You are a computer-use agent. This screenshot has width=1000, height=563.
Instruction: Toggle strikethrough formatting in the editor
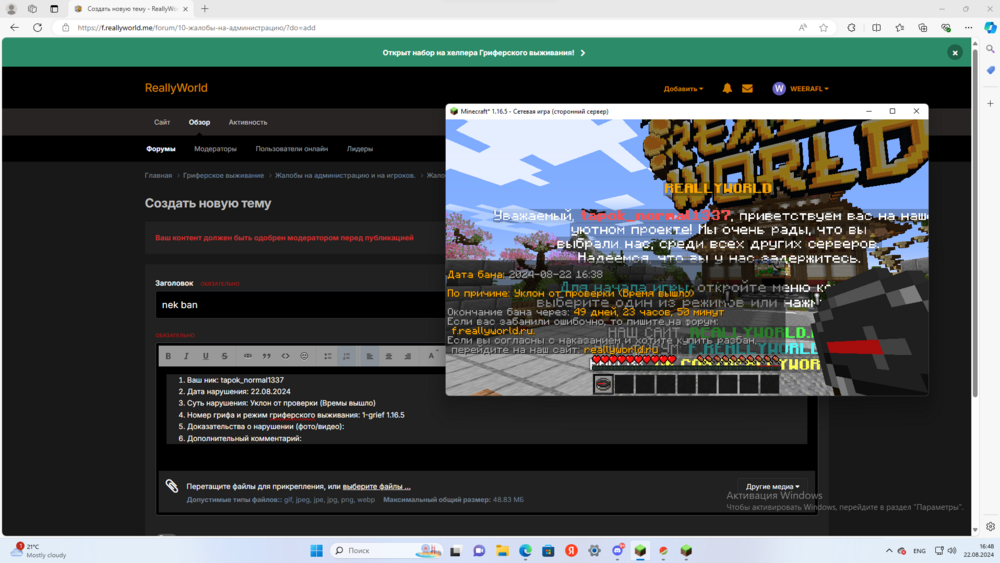coord(224,356)
